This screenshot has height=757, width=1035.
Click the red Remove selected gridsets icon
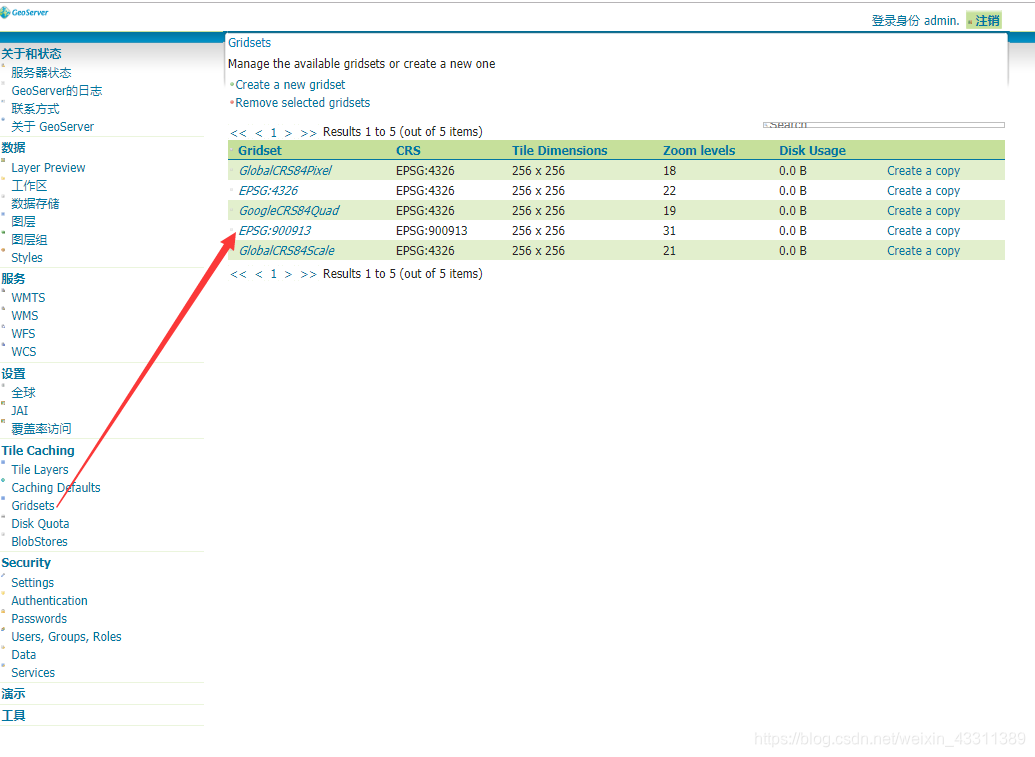click(x=232, y=103)
